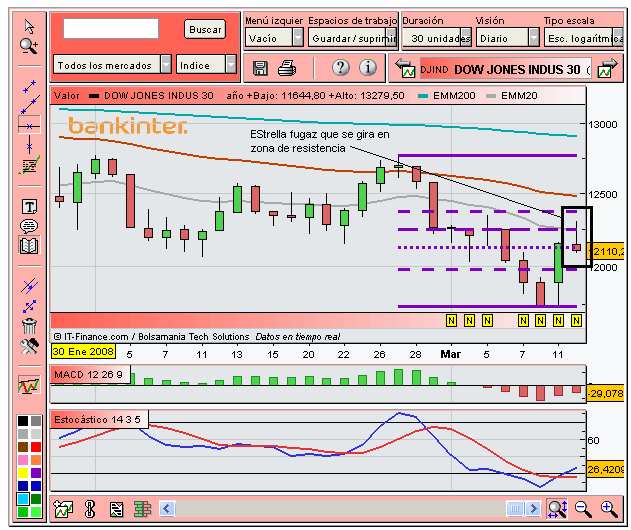Click the add chart icon in the bottom bar
This screenshot has width=631, height=530.
tap(63, 509)
